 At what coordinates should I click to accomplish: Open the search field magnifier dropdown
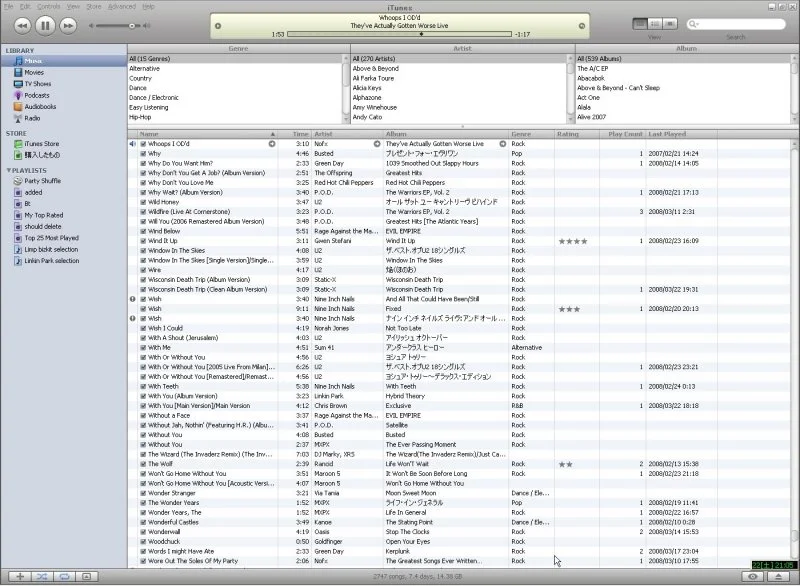(694, 24)
